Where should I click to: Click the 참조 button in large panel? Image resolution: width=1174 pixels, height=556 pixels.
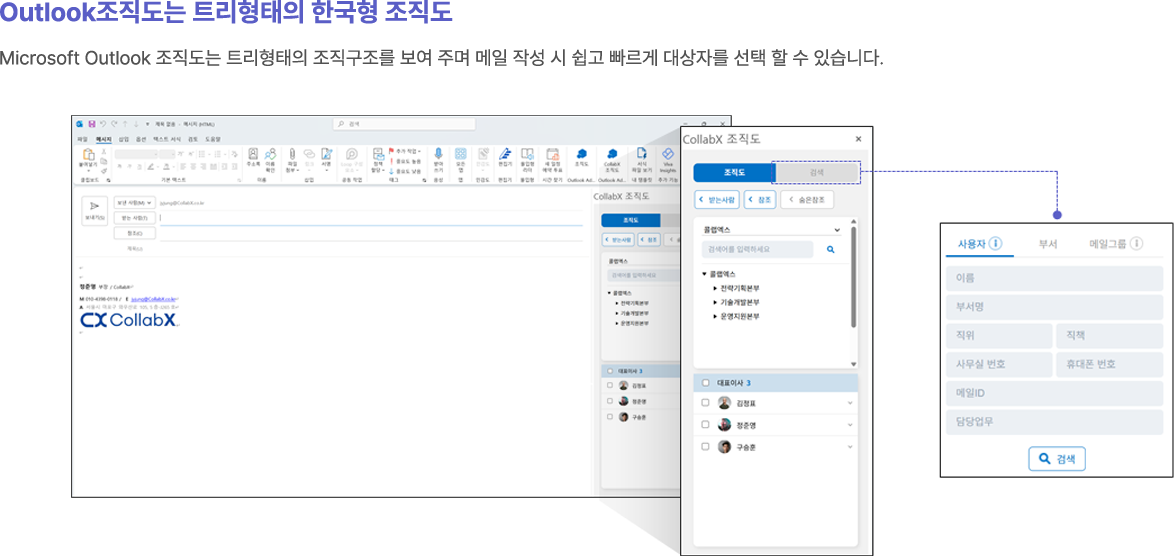[x=760, y=200]
